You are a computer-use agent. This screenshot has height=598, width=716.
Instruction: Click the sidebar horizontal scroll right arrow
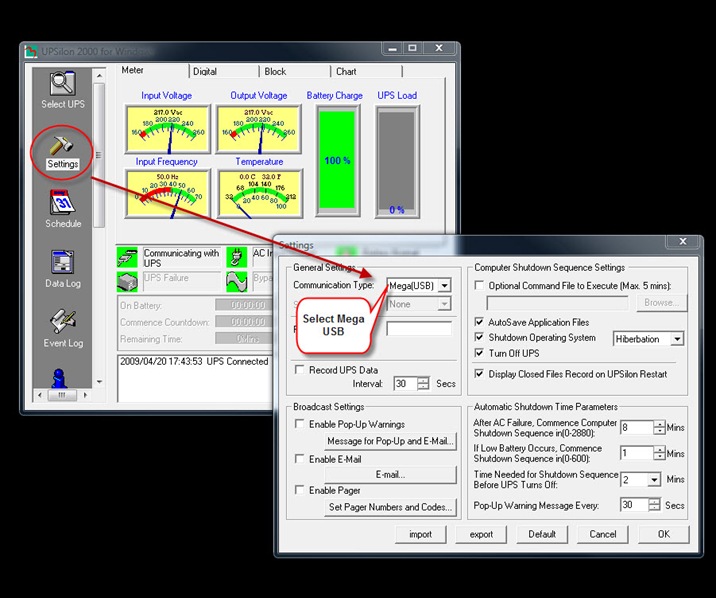[x=85, y=395]
